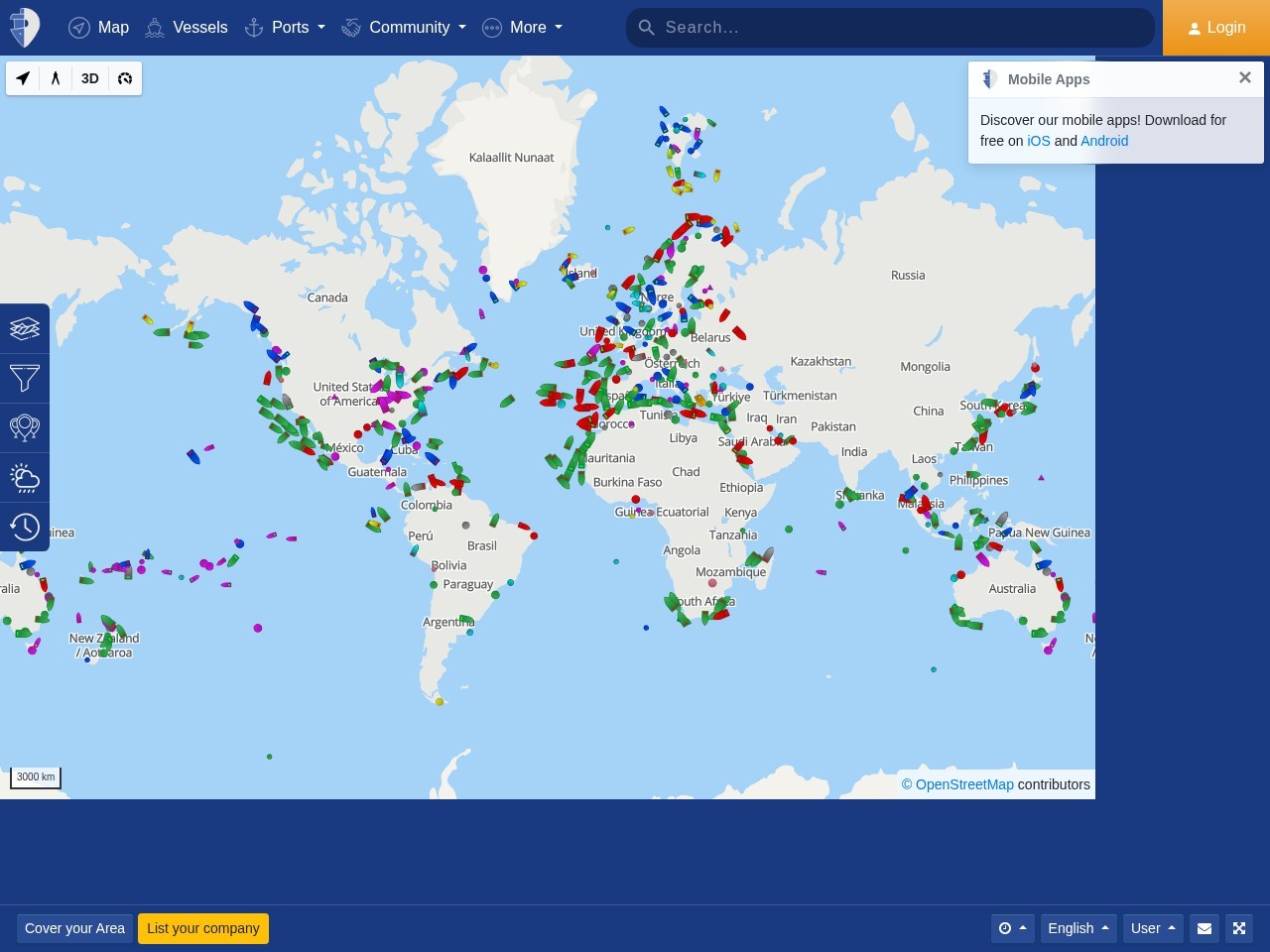The width and height of the screenshot is (1270, 952).
Task: Close the Mobile Apps notification
Action: (1245, 77)
